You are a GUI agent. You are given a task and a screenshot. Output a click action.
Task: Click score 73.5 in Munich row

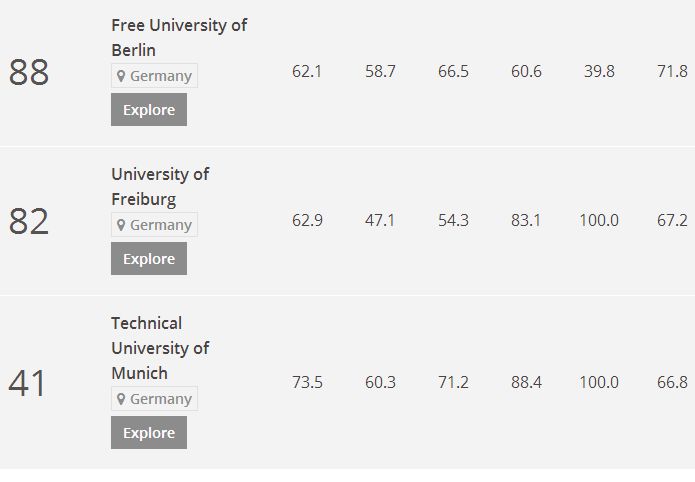tap(307, 383)
